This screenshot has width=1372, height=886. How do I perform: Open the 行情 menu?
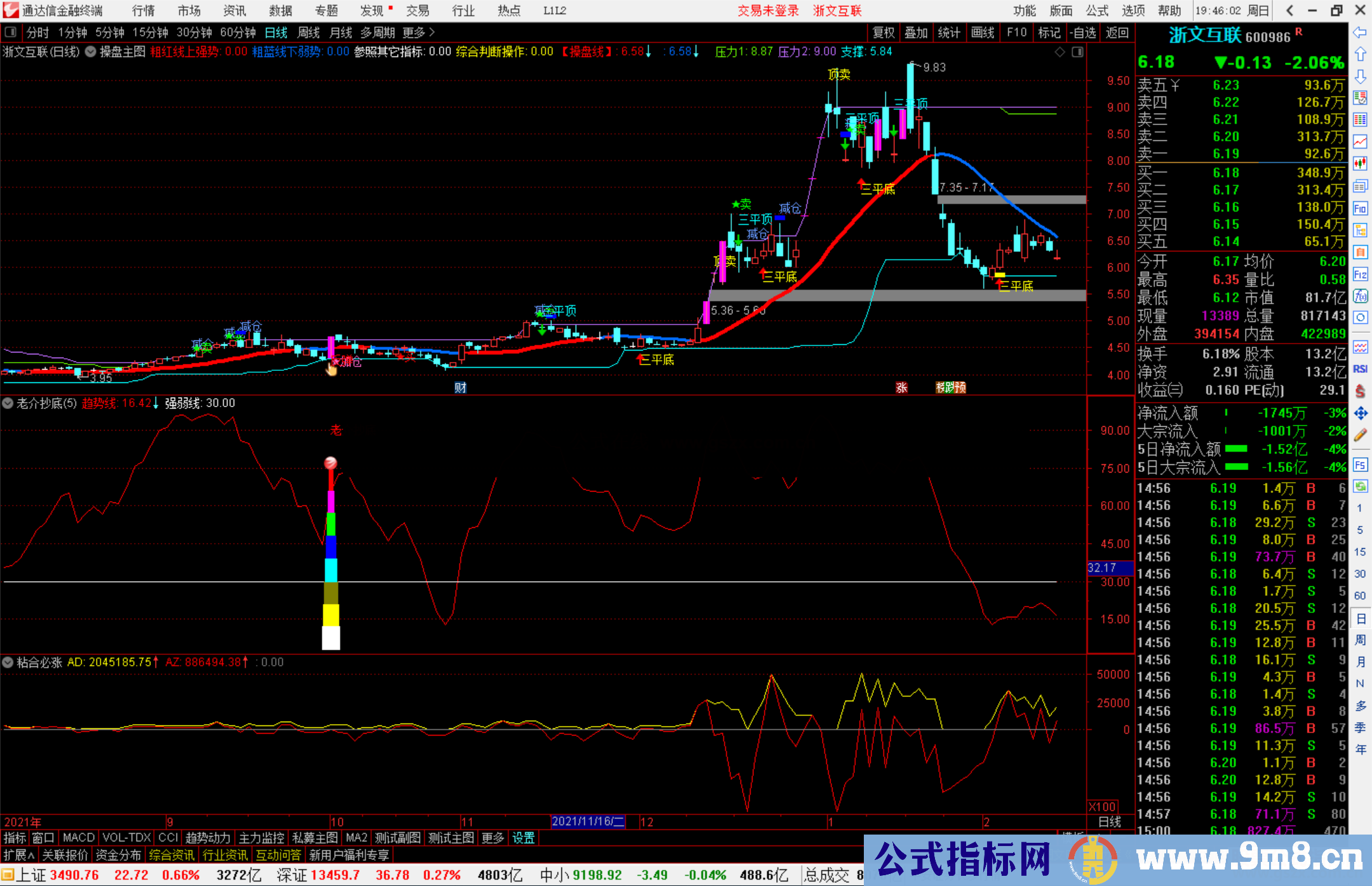[x=143, y=11]
